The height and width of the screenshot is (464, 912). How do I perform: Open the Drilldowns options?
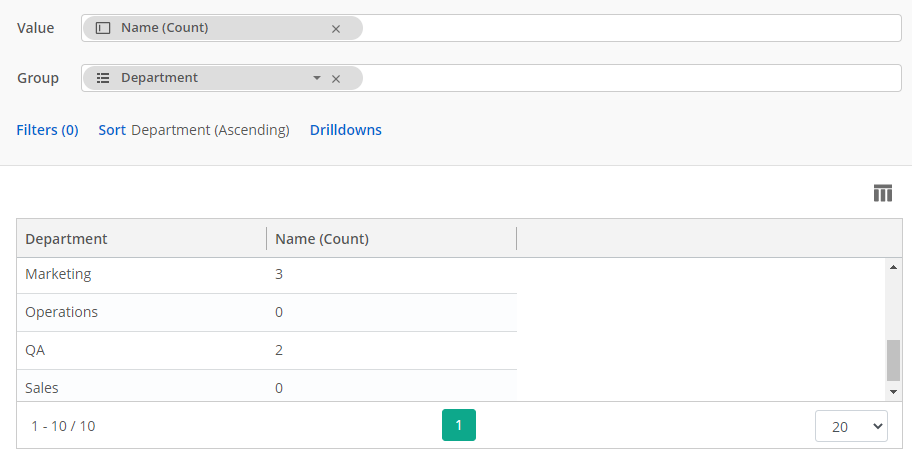pyautogui.click(x=345, y=130)
